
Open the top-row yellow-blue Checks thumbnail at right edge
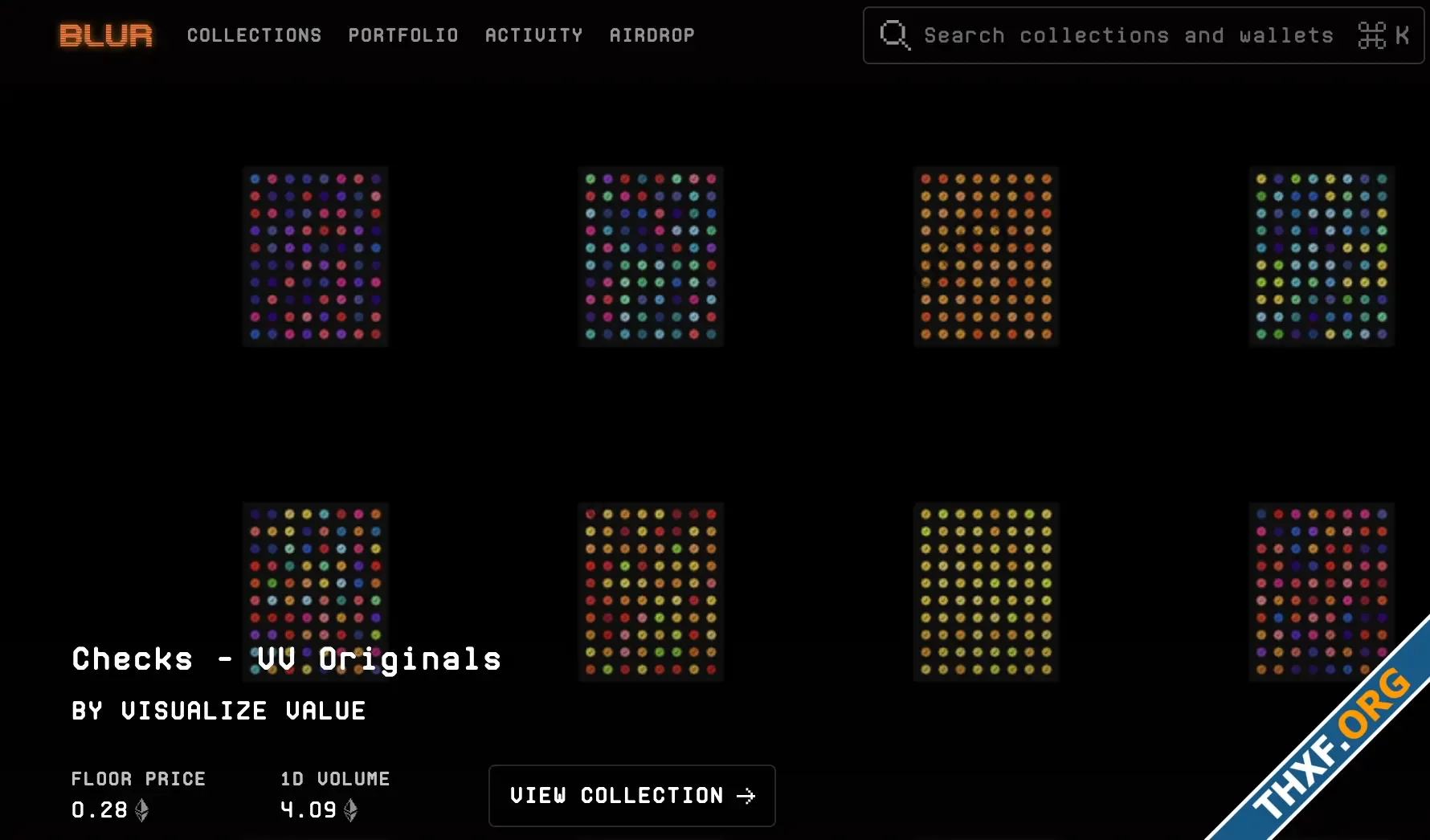click(1322, 257)
